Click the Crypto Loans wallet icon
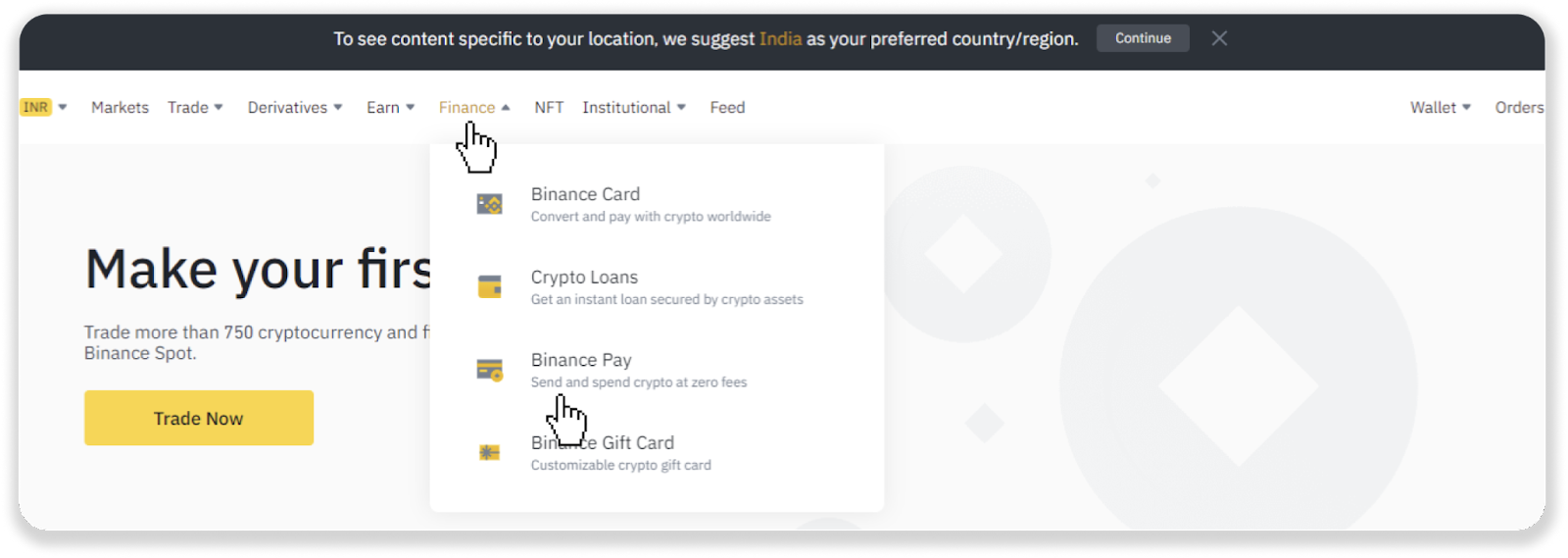This screenshot has width=1568, height=558. (489, 286)
